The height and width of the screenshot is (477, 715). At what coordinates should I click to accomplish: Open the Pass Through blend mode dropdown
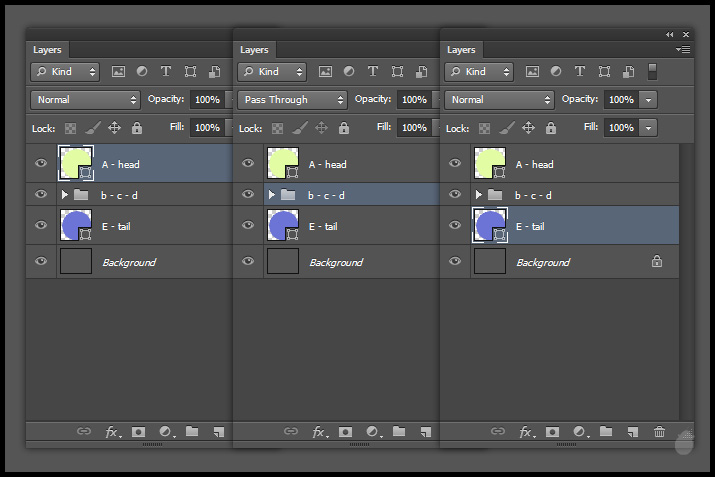[292, 100]
